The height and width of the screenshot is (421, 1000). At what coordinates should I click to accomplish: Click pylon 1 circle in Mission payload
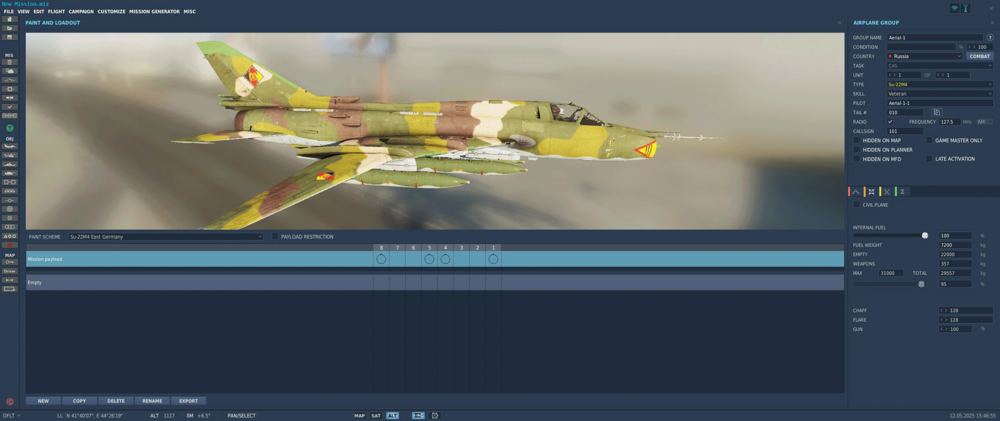pyautogui.click(x=493, y=259)
